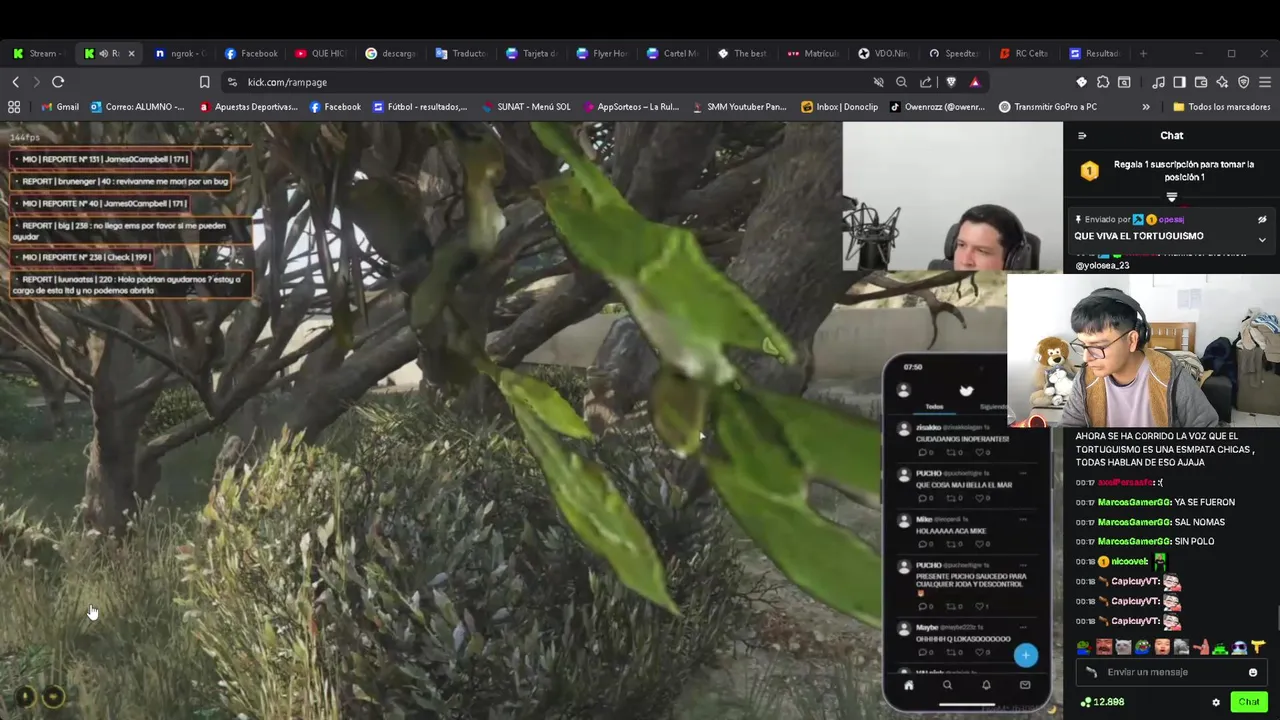Switch to the Speedtest tab
The height and width of the screenshot is (720, 1280).
[954, 53]
